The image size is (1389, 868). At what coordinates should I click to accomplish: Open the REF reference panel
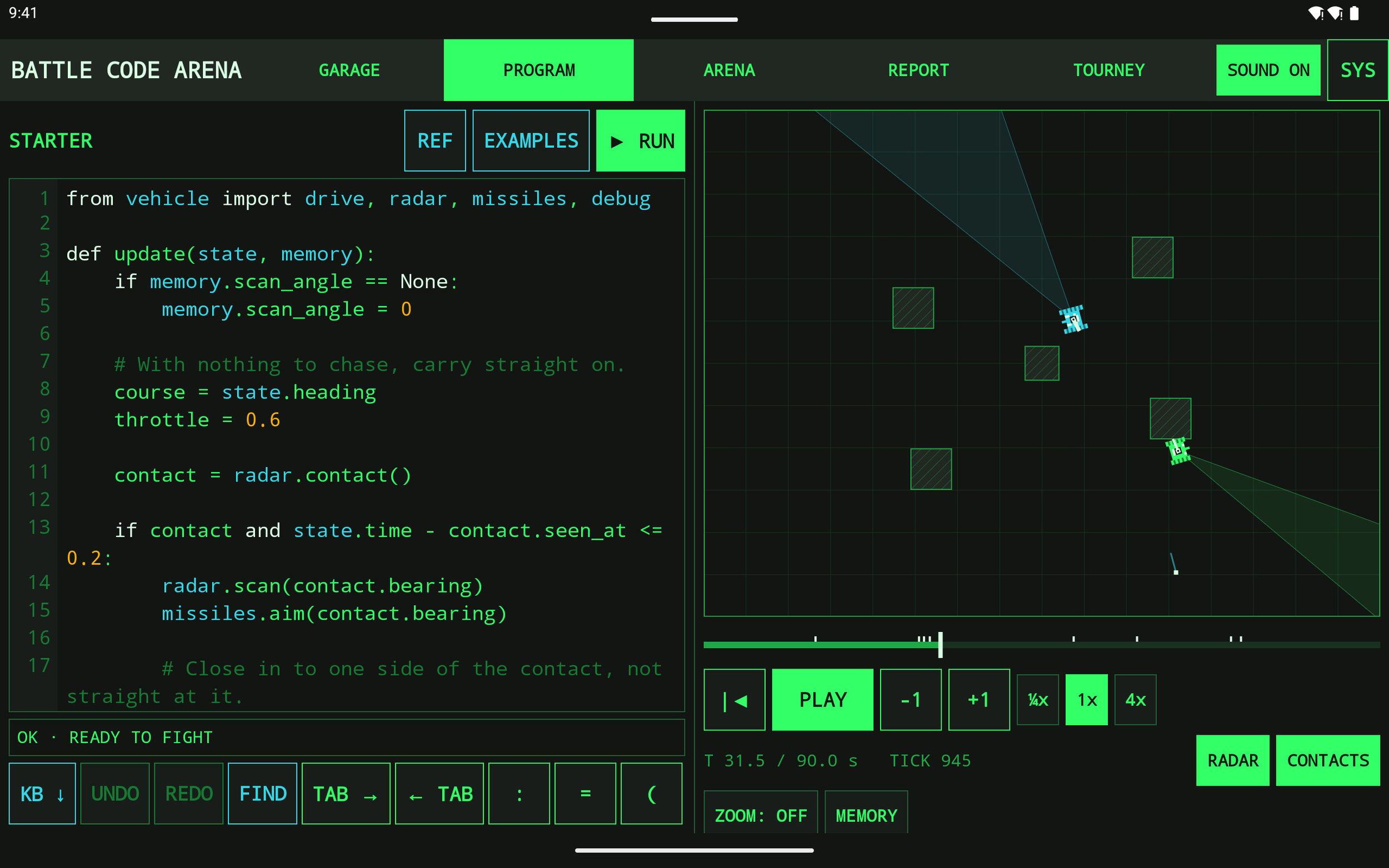tap(434, 141)
